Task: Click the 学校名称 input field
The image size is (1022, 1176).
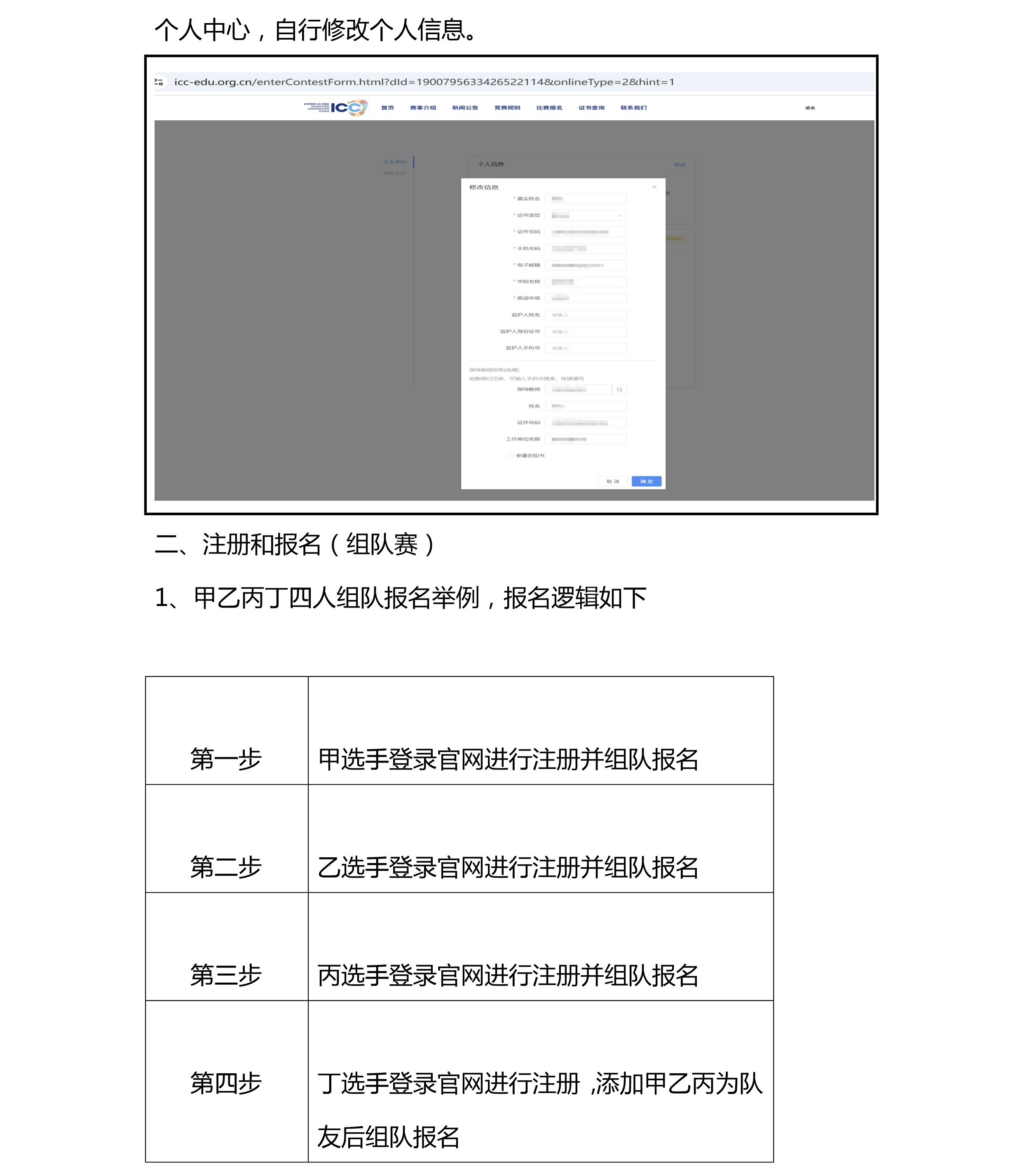Action: pyautogui.click(x=586, y=282)
